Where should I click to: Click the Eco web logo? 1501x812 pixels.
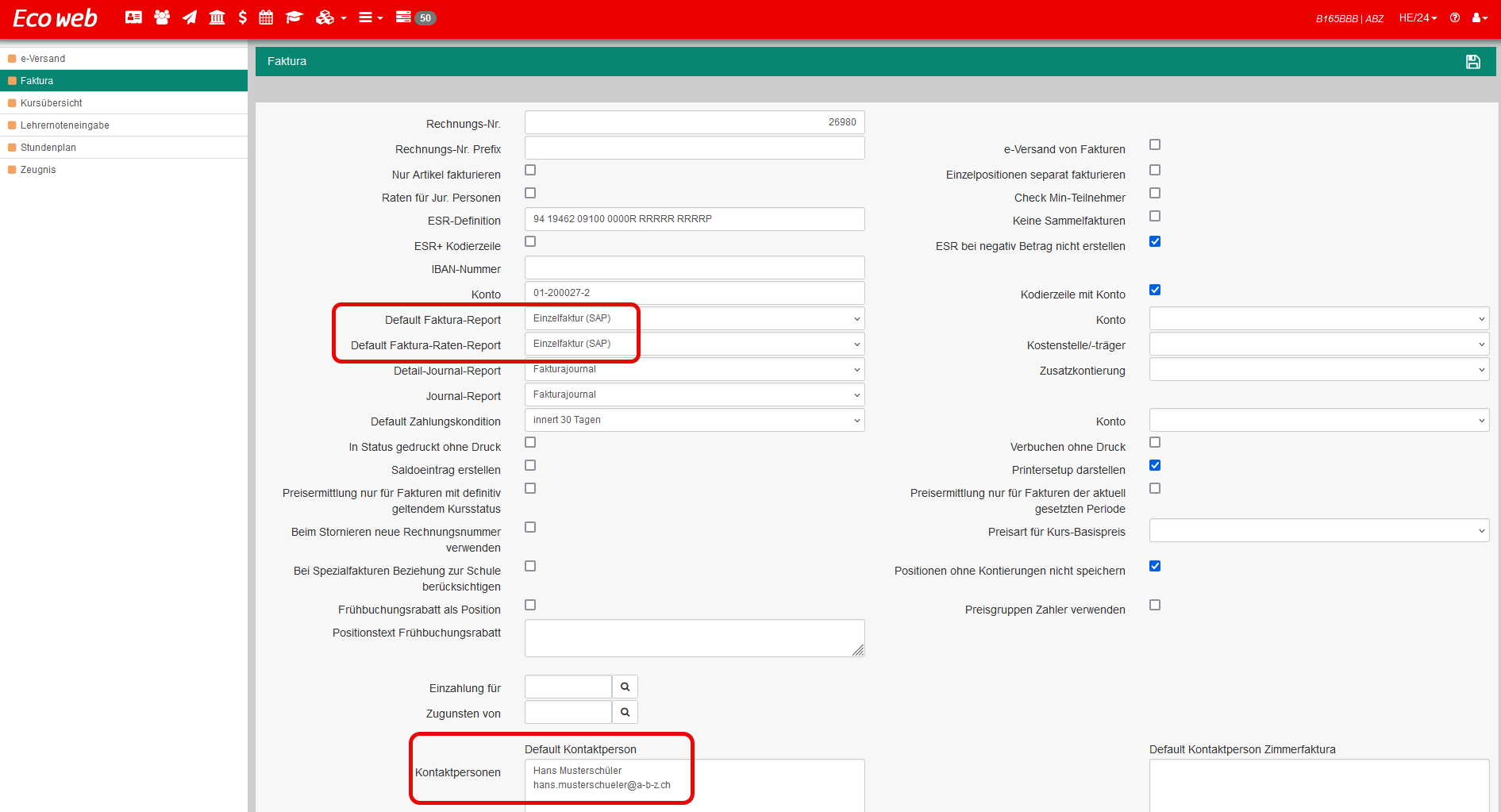56,18
